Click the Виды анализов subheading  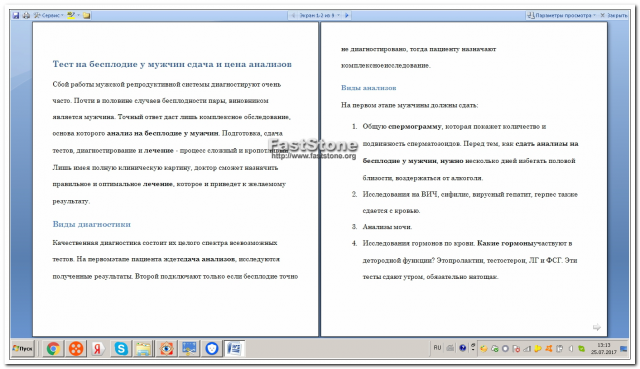369,88
